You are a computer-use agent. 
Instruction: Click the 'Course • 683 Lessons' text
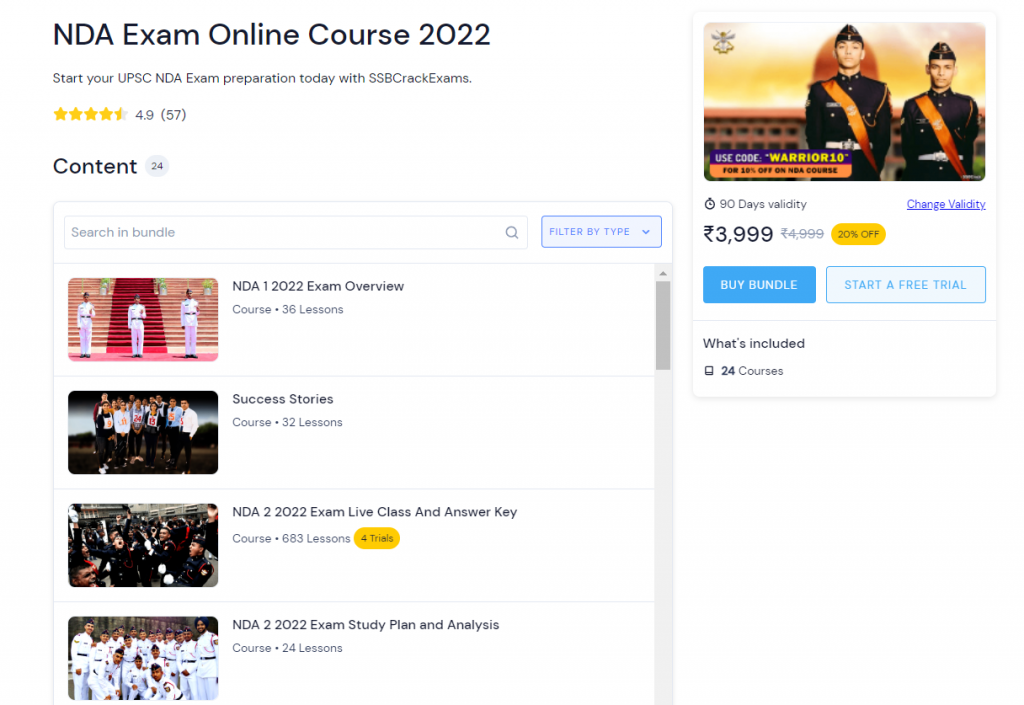pyautogui.click(x=291, y=539)
